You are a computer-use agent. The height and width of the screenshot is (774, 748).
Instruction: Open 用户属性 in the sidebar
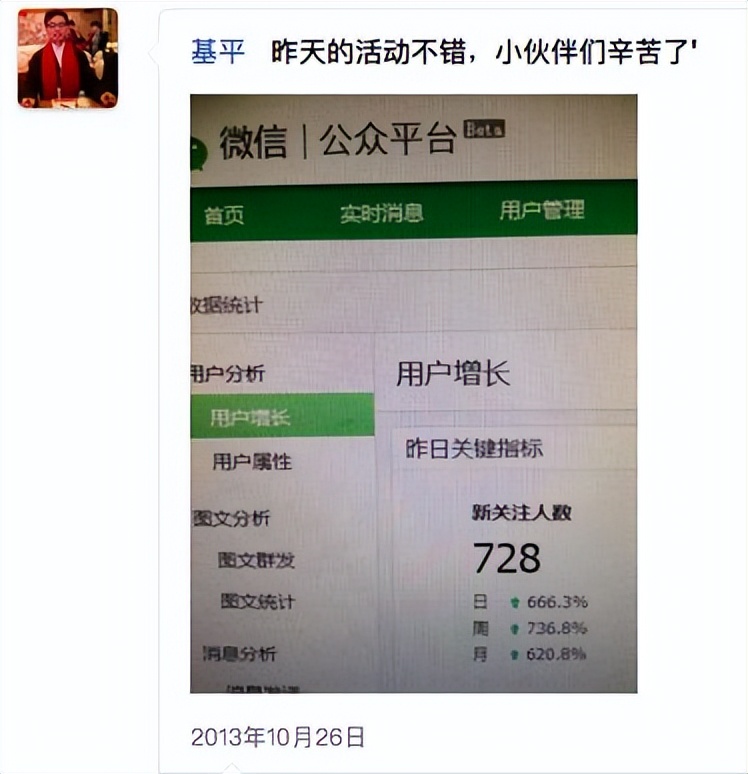(x=252, y=462)
